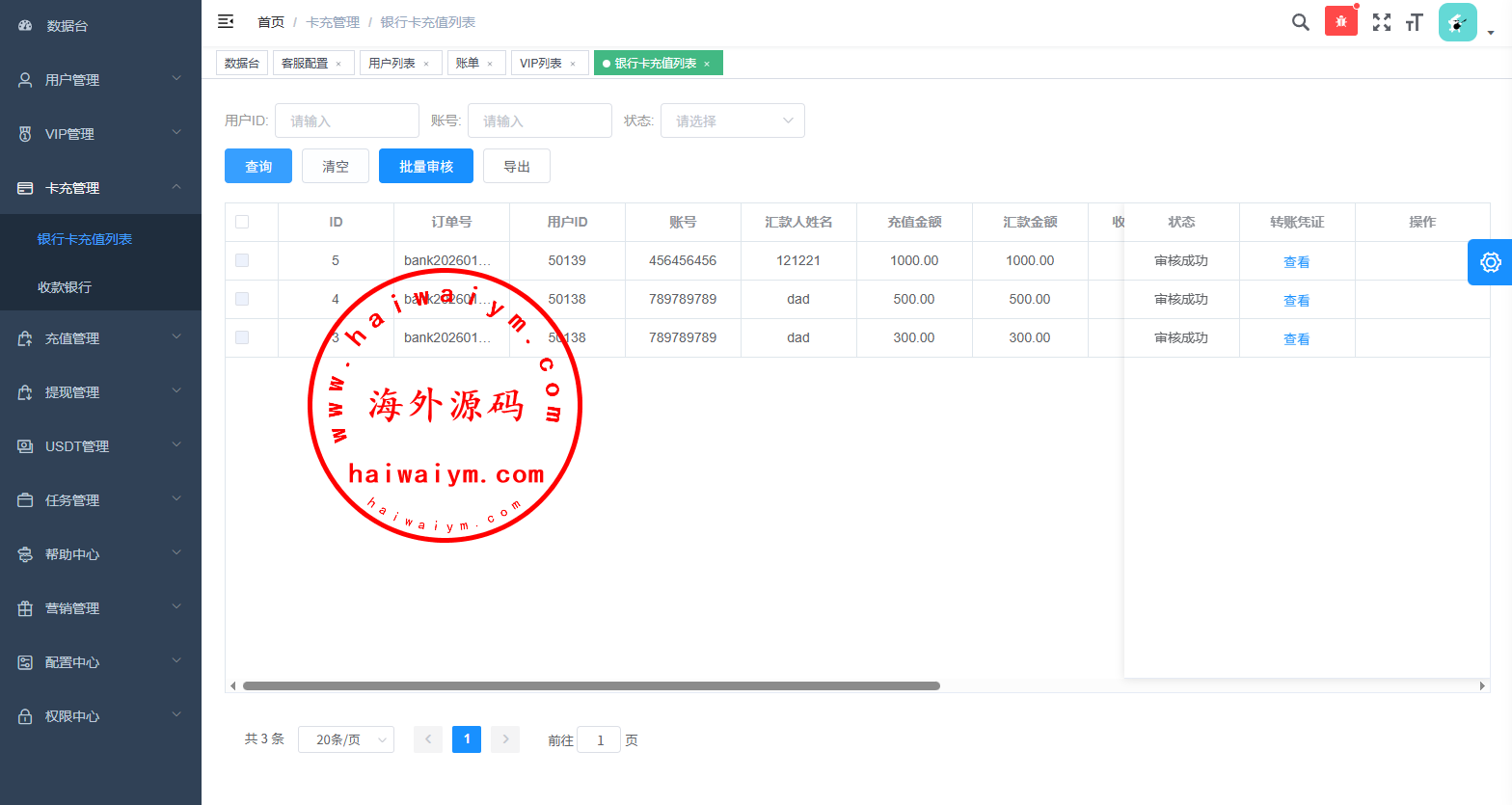Click 查看 link for order ID 5
The width and height of the screenshot is (1512, 805).
1296,261
